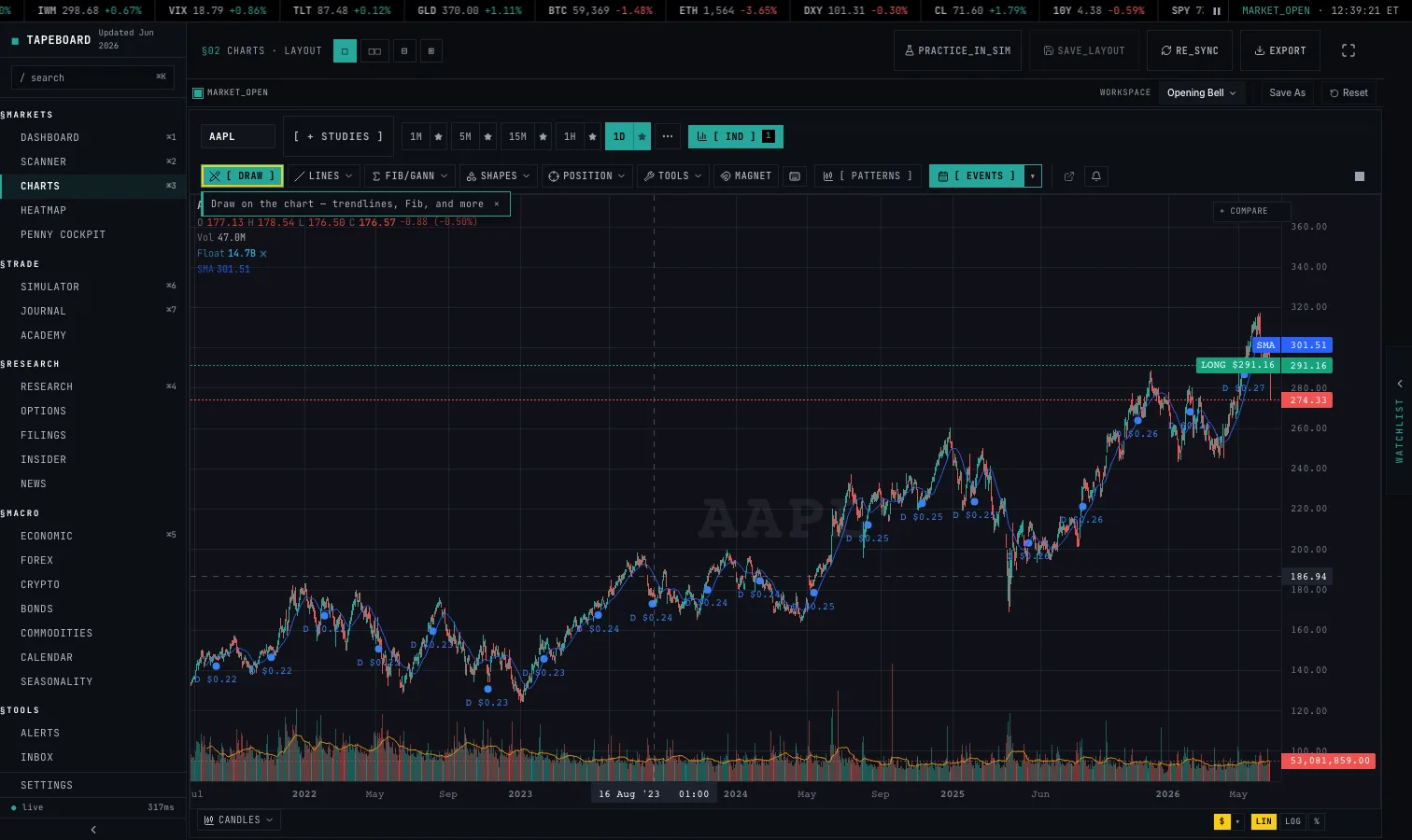The image size is (1412, 840).
Task: Open HEATMAP in the sidebar
Action: coord(93,210)
